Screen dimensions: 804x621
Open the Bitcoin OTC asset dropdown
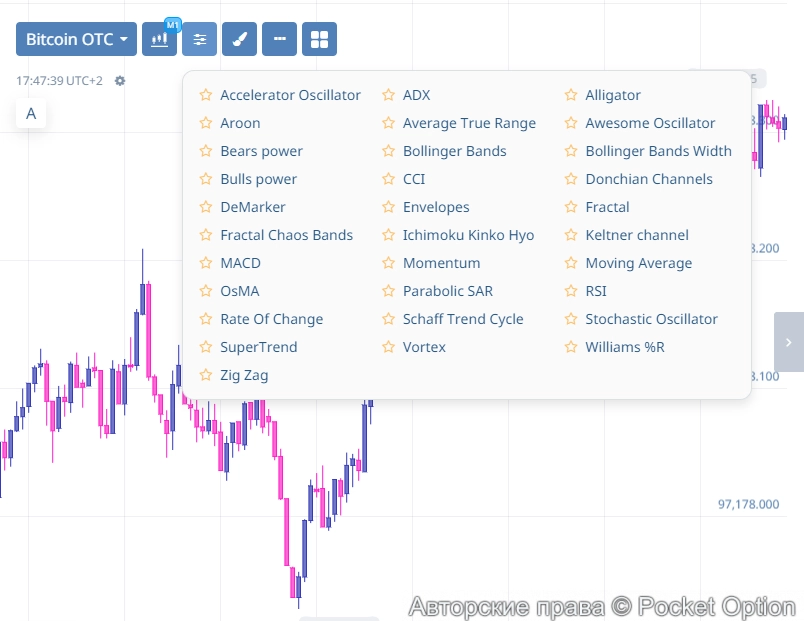coord(77,40)
